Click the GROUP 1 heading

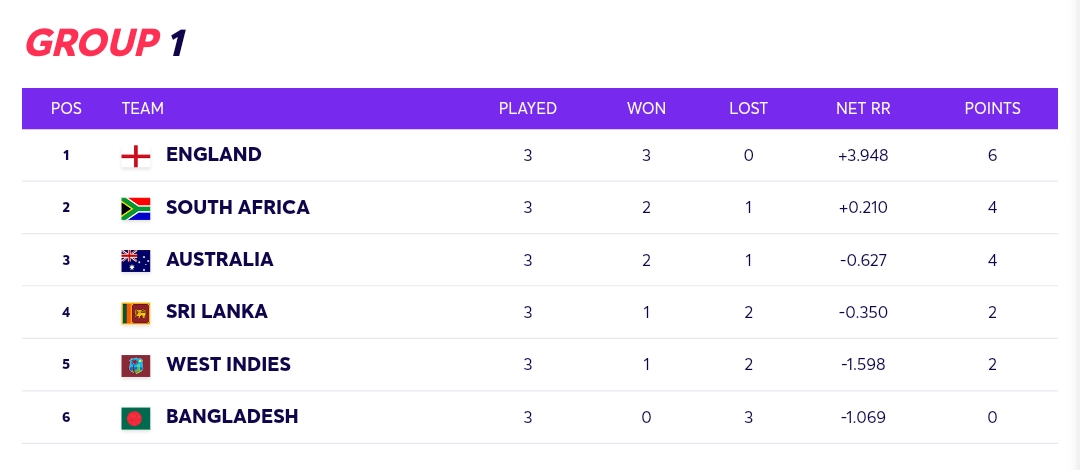(105, 43)
